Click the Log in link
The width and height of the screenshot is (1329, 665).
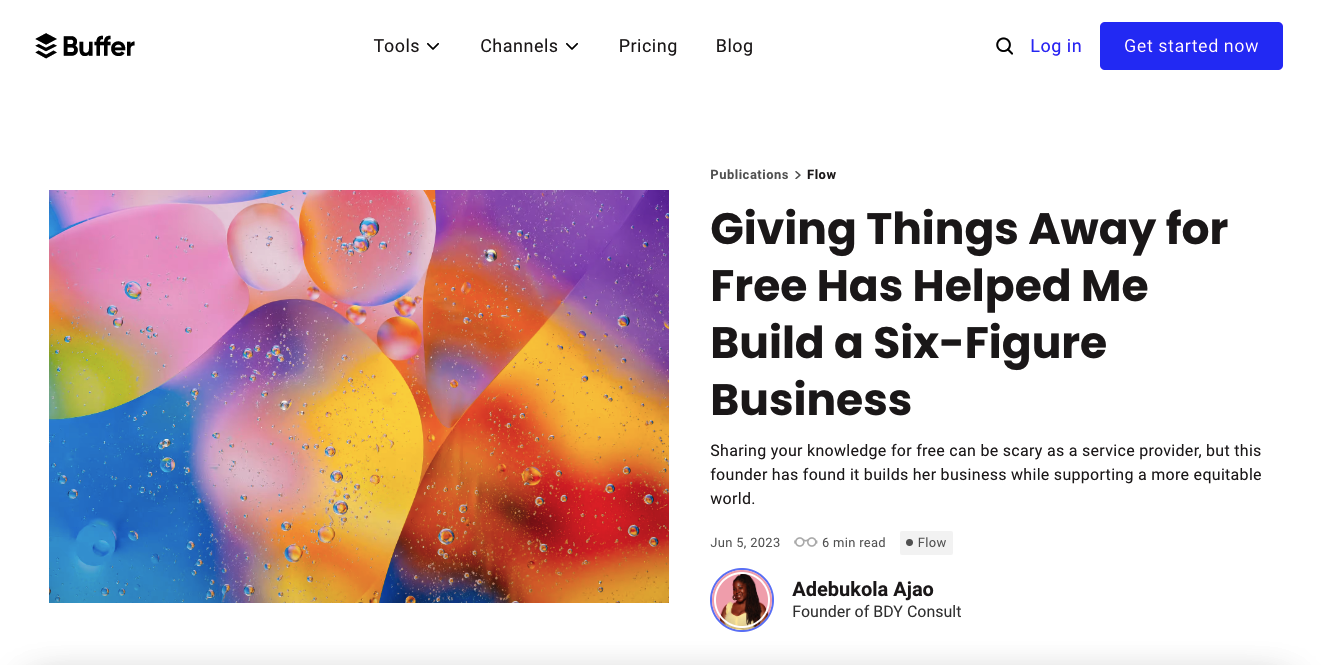coord(1056,46)
